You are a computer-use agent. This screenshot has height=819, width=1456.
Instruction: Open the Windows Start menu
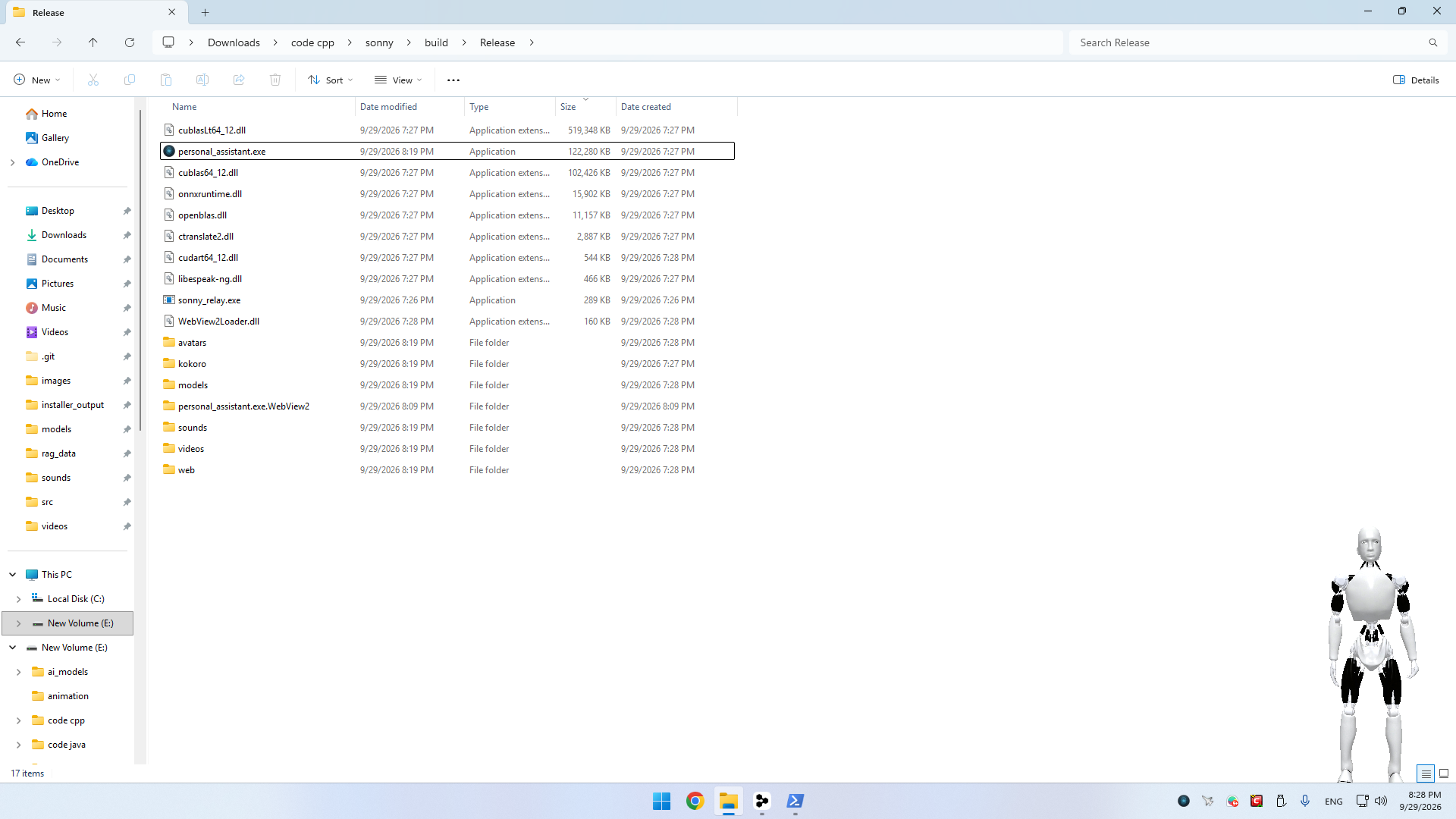[661, 801]
